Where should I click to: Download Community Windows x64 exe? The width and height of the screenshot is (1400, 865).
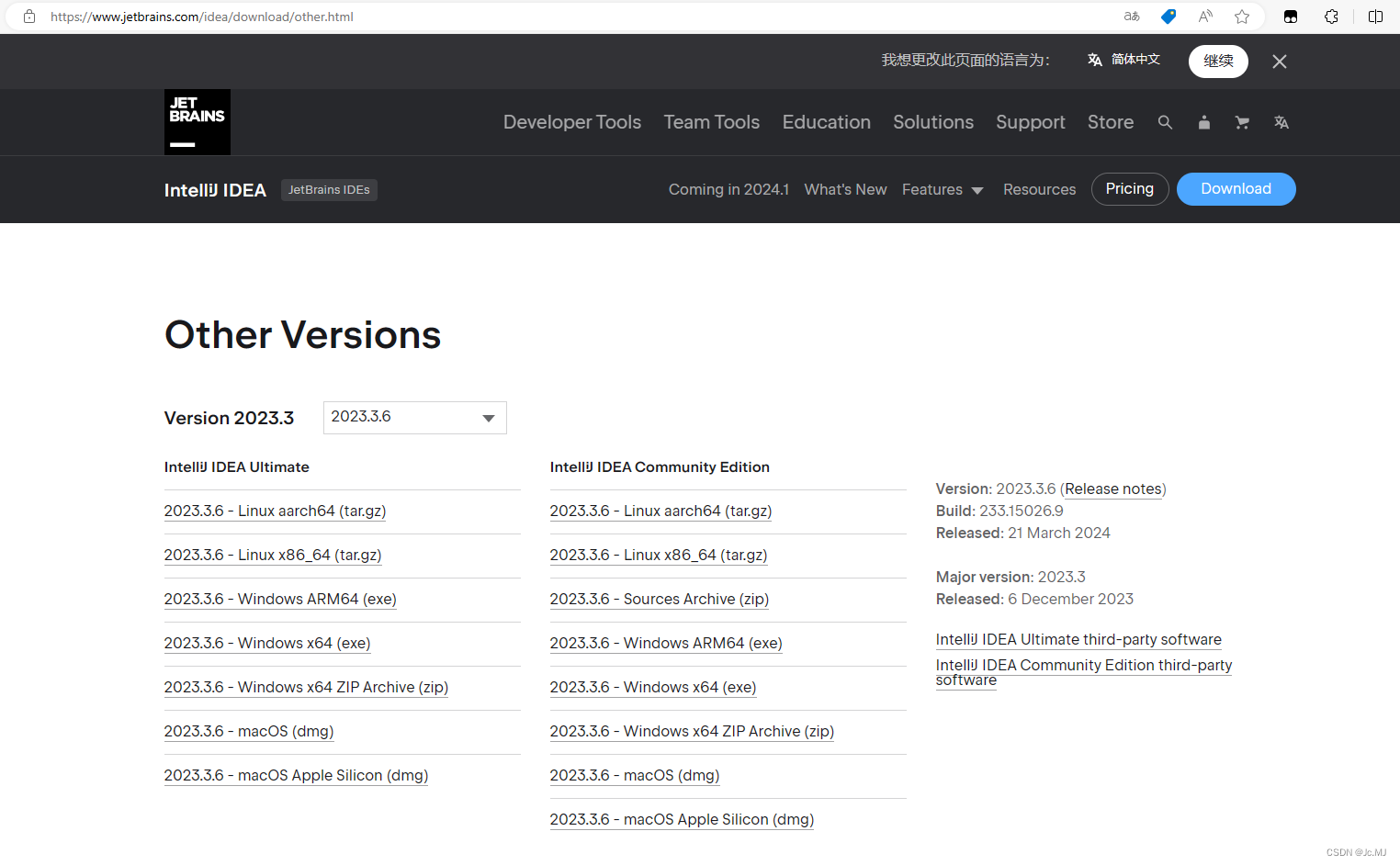coord(653,688)
